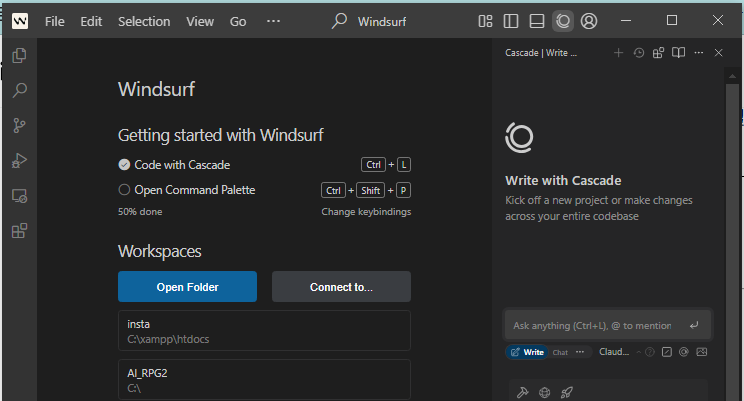The height and width of the screenshot is (401, 744).
Task: Open the Source Control view
Action: click(x=19, y=125)
